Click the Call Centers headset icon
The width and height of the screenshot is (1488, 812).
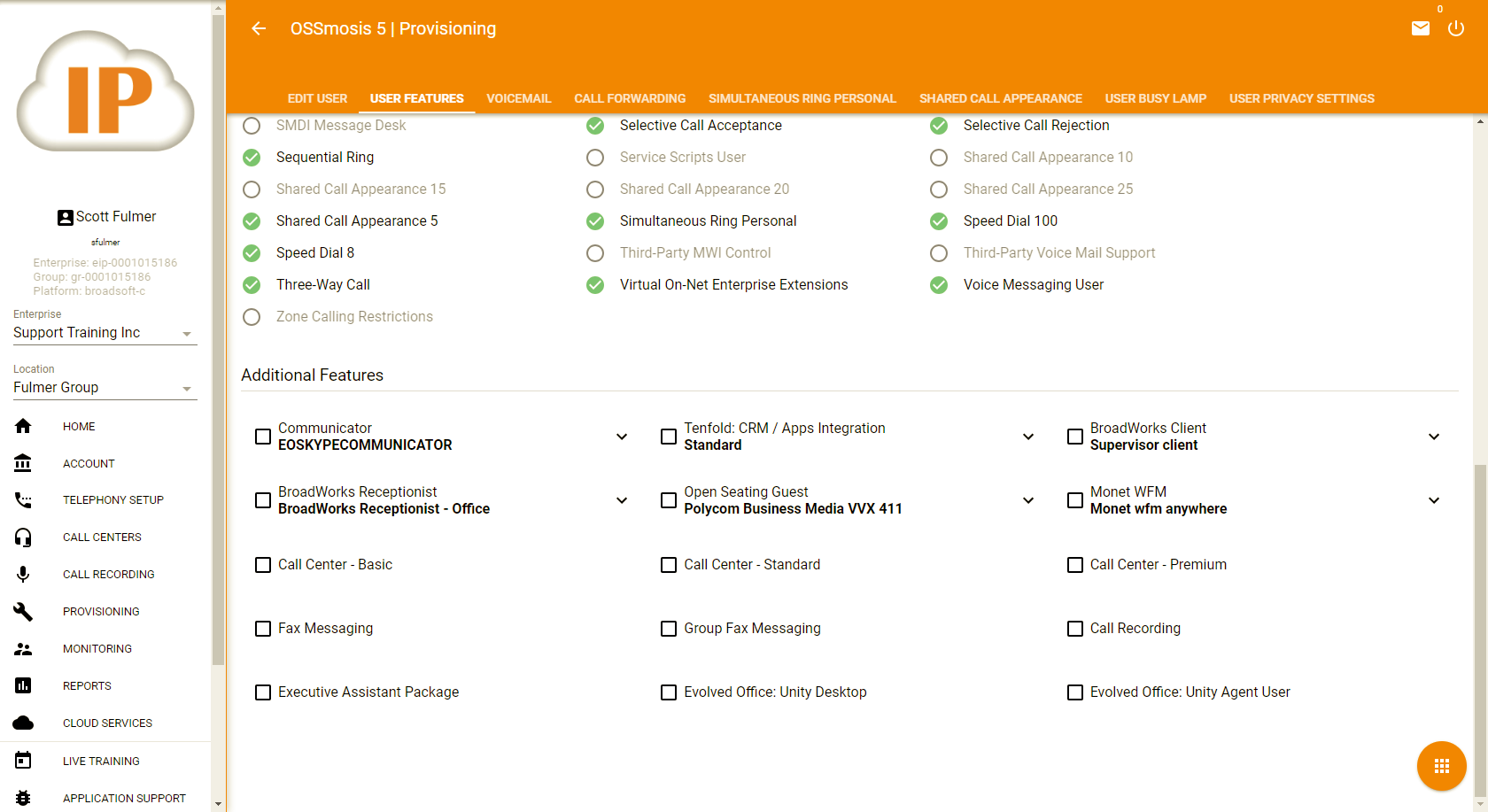(x=23, y=537)
